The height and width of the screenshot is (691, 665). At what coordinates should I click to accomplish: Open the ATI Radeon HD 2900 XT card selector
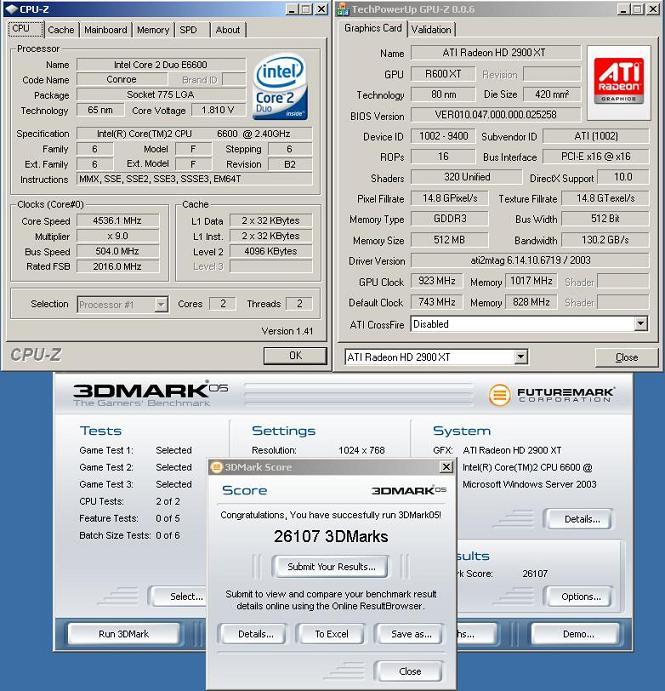[521, 357]
